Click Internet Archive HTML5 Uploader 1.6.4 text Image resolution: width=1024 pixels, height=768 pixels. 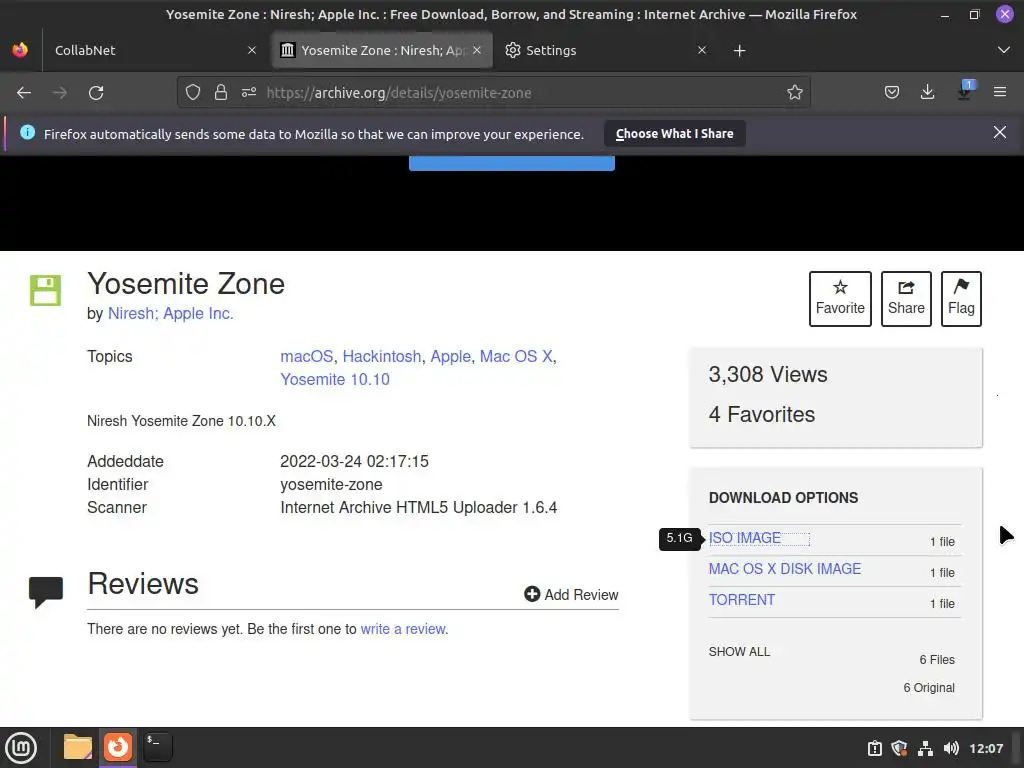[419, 507]
